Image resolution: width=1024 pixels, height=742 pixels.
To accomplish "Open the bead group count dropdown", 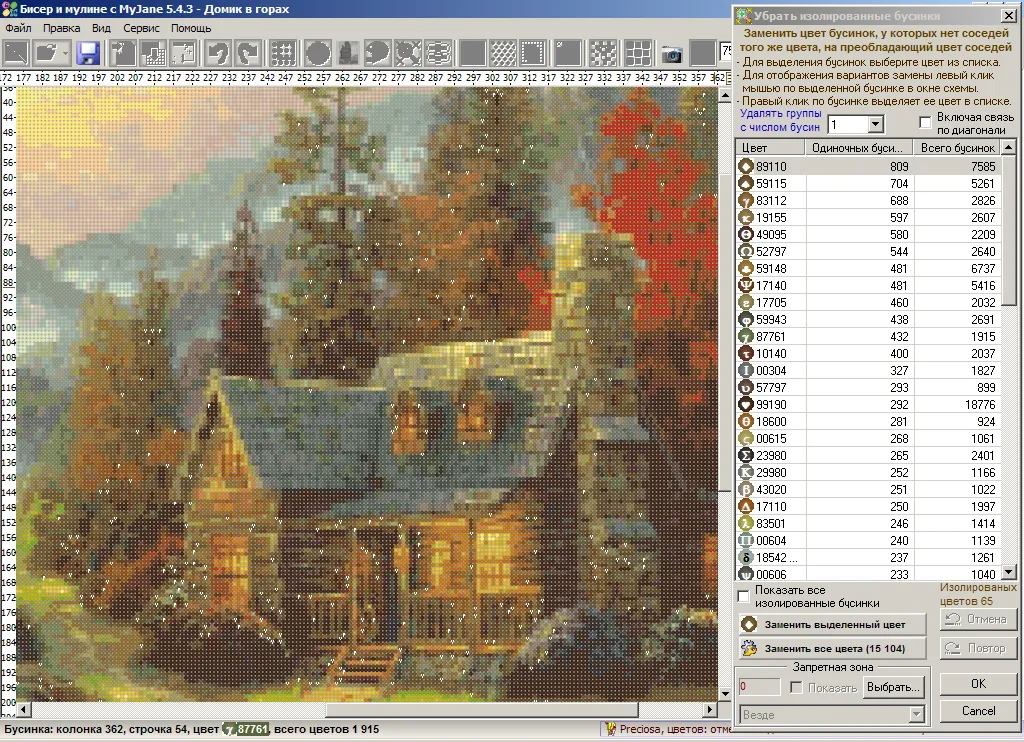I will [875, 123].
